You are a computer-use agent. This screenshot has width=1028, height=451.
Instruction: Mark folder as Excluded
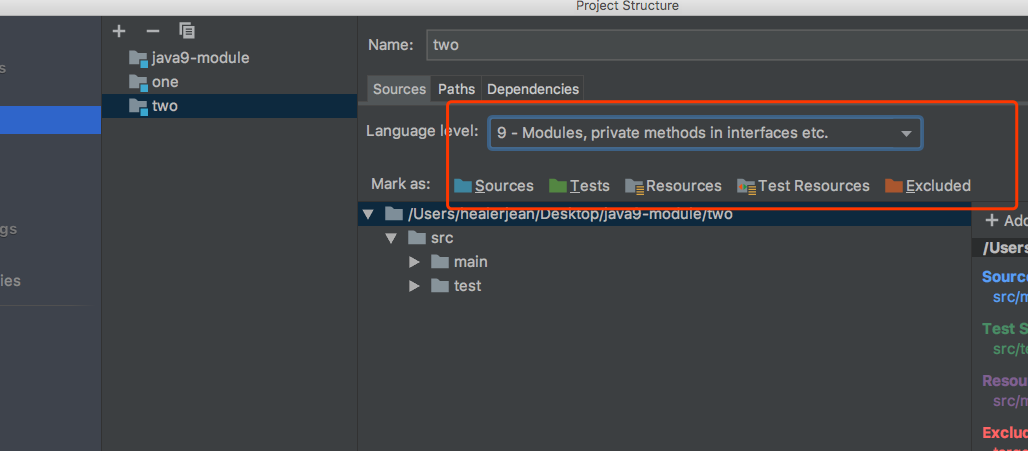pyautogui.click(x=928, y=186)
